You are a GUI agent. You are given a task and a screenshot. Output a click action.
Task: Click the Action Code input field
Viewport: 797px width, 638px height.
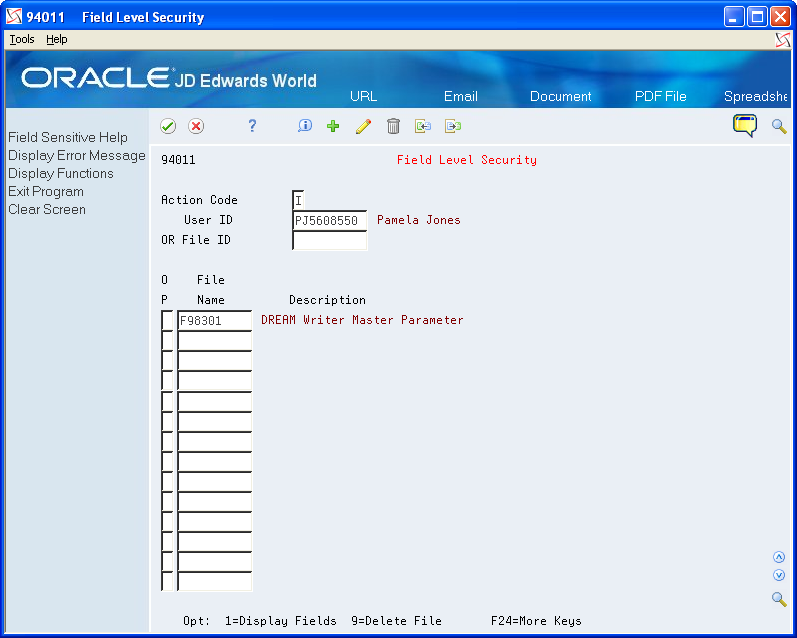point(298,200)
